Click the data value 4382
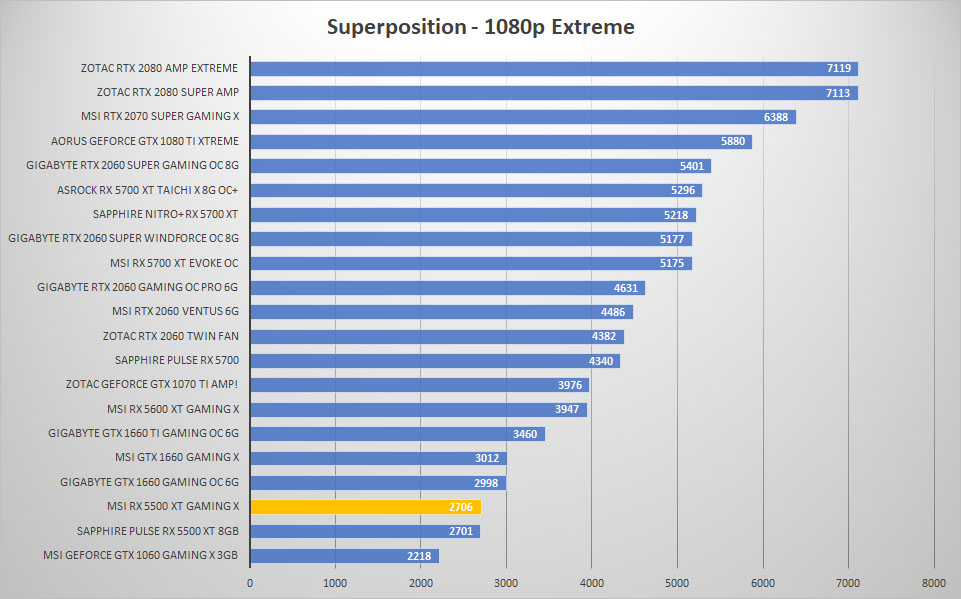 tap(604, 336)
